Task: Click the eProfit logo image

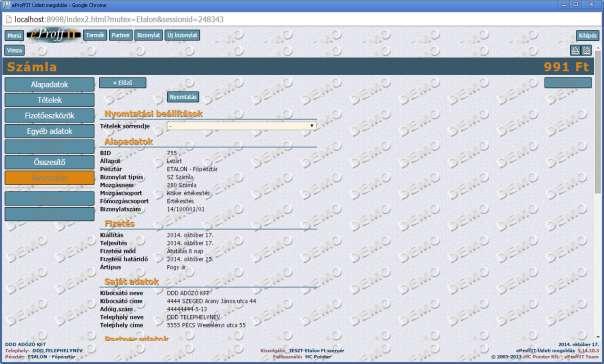Action: [54, 35]
